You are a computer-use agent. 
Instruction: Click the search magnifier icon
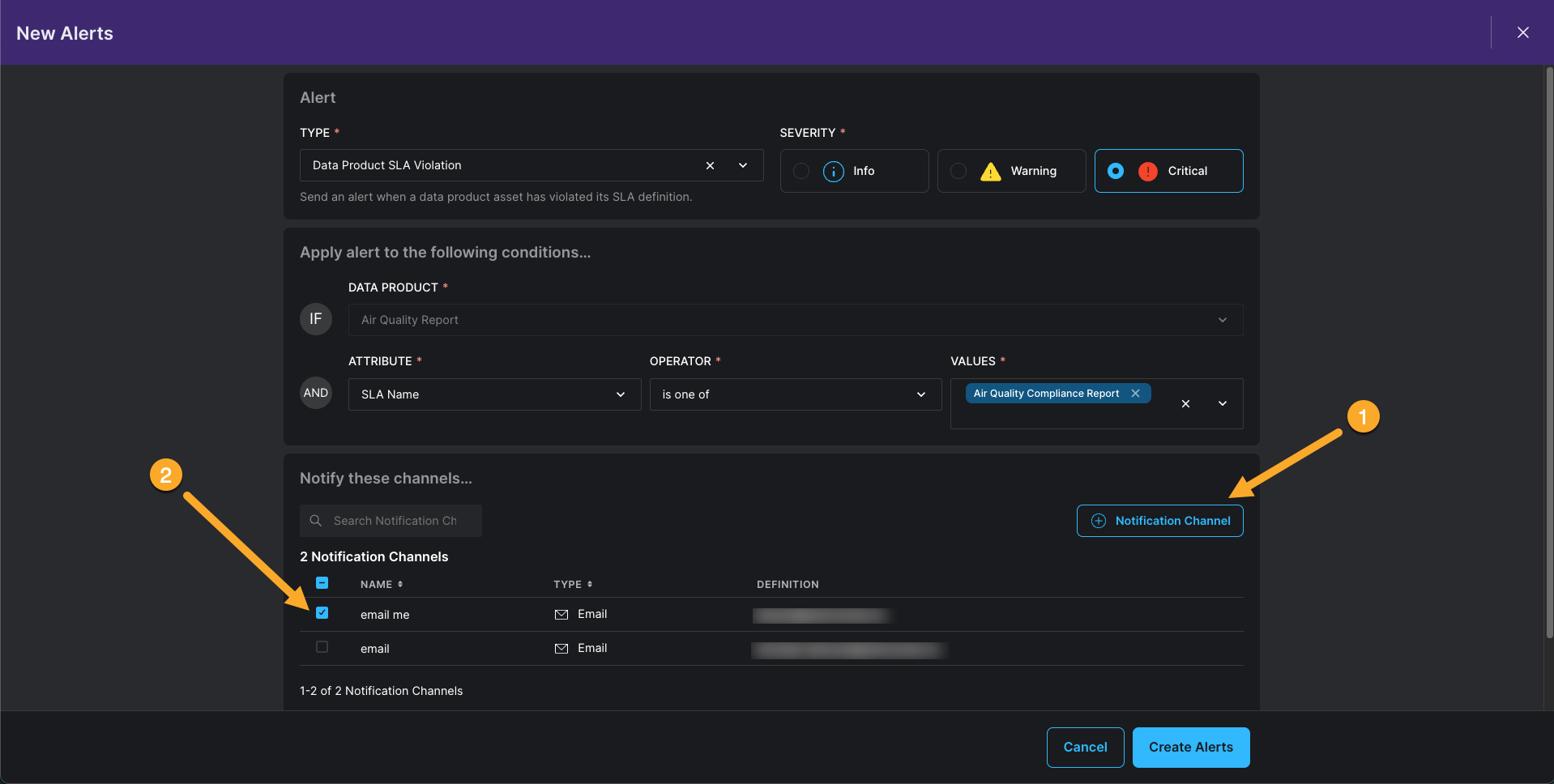point(316,521)
